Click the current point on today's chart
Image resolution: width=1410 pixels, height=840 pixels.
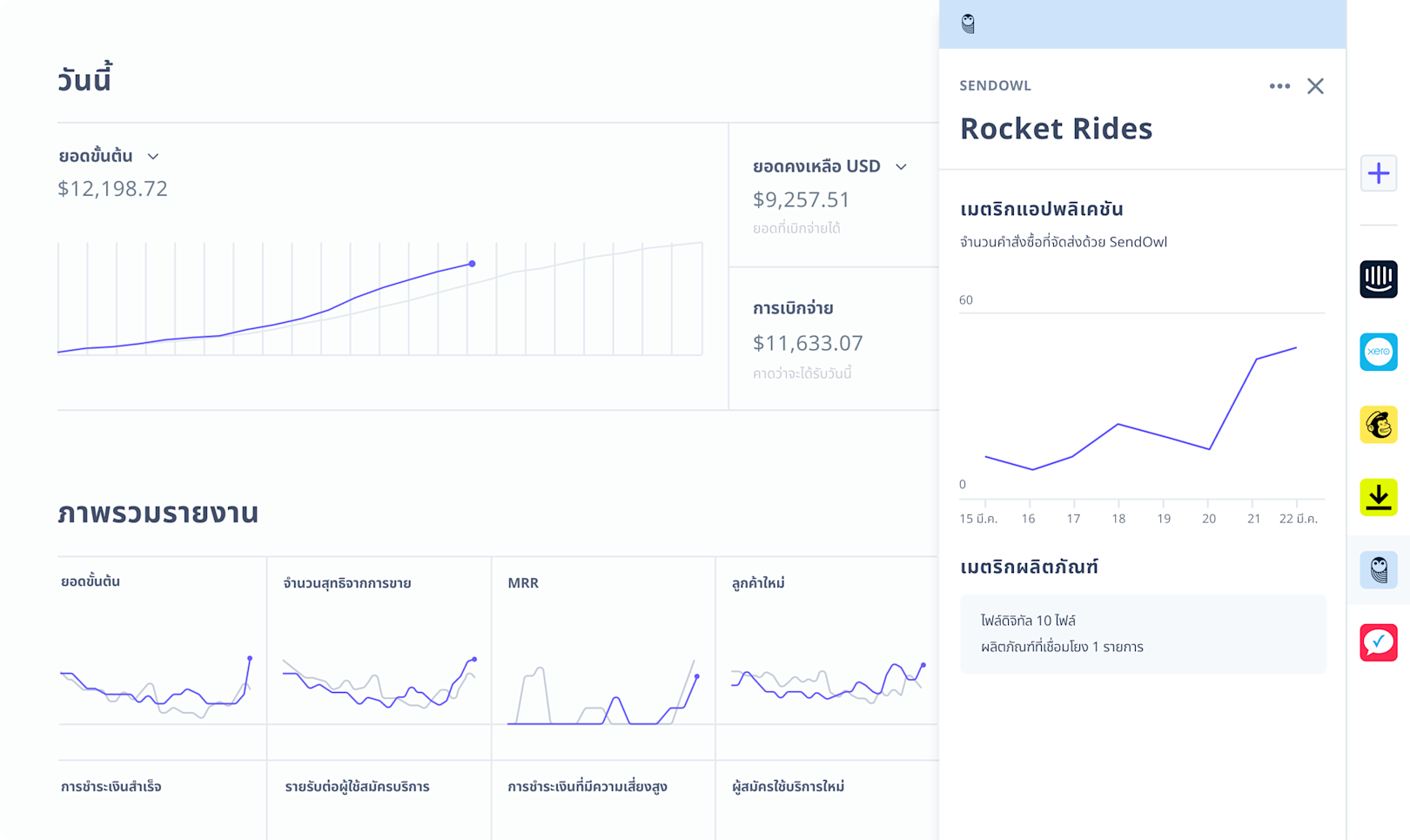click(472, 264)
